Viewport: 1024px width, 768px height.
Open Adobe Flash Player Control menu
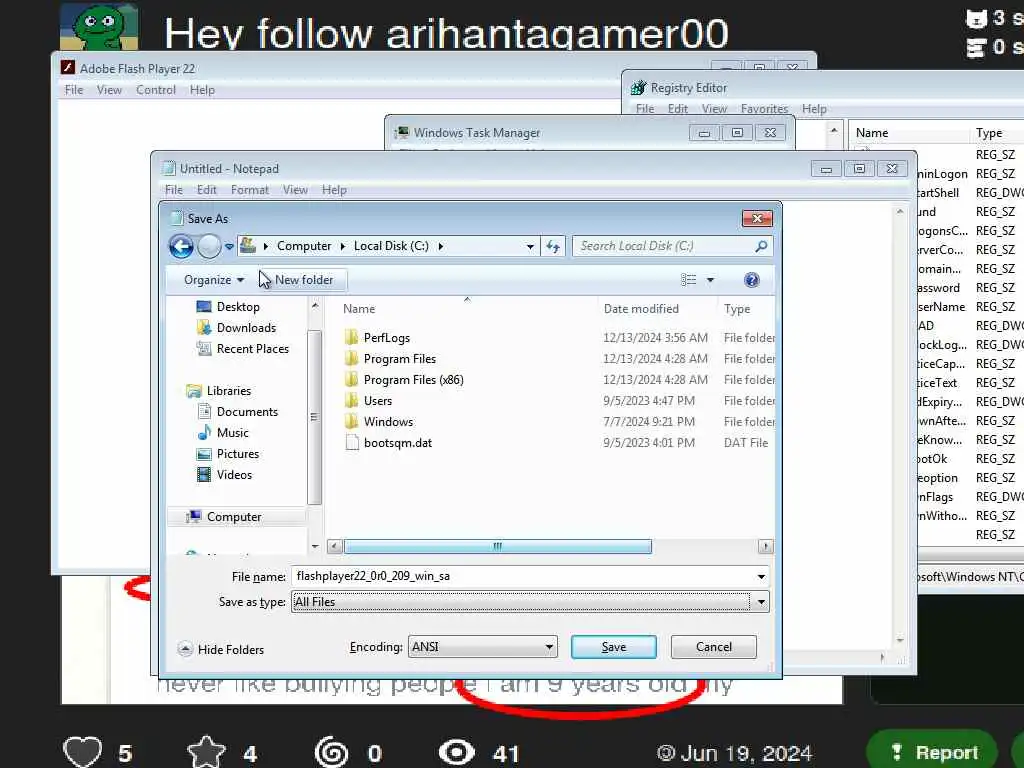155,90
